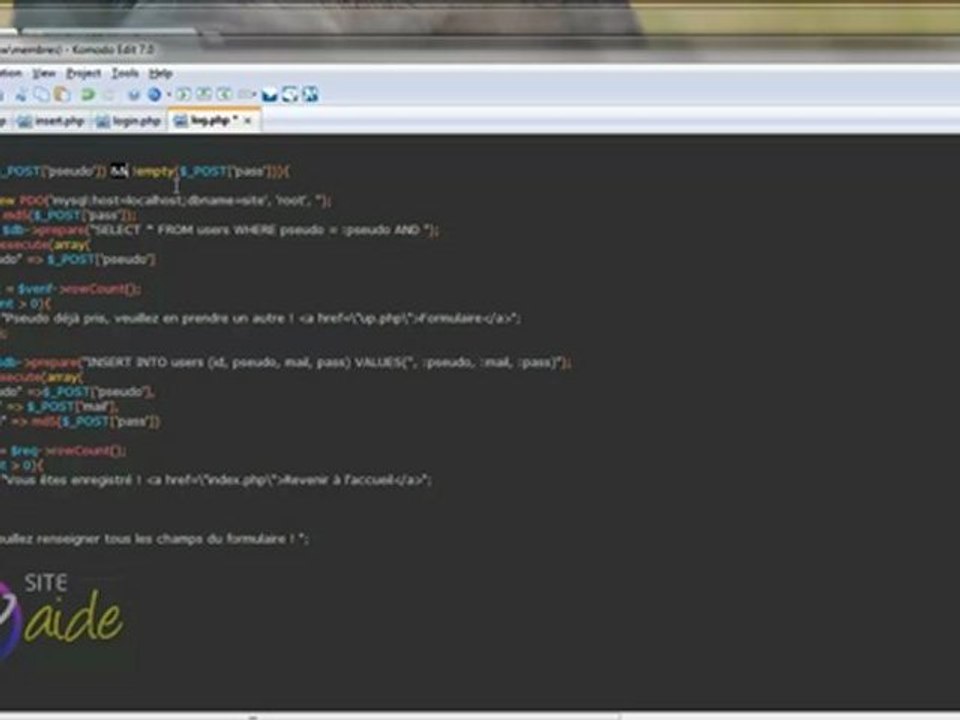Click the Komodo Edit 7.0 title bar

pyautogui.click(x=480, y=49)
